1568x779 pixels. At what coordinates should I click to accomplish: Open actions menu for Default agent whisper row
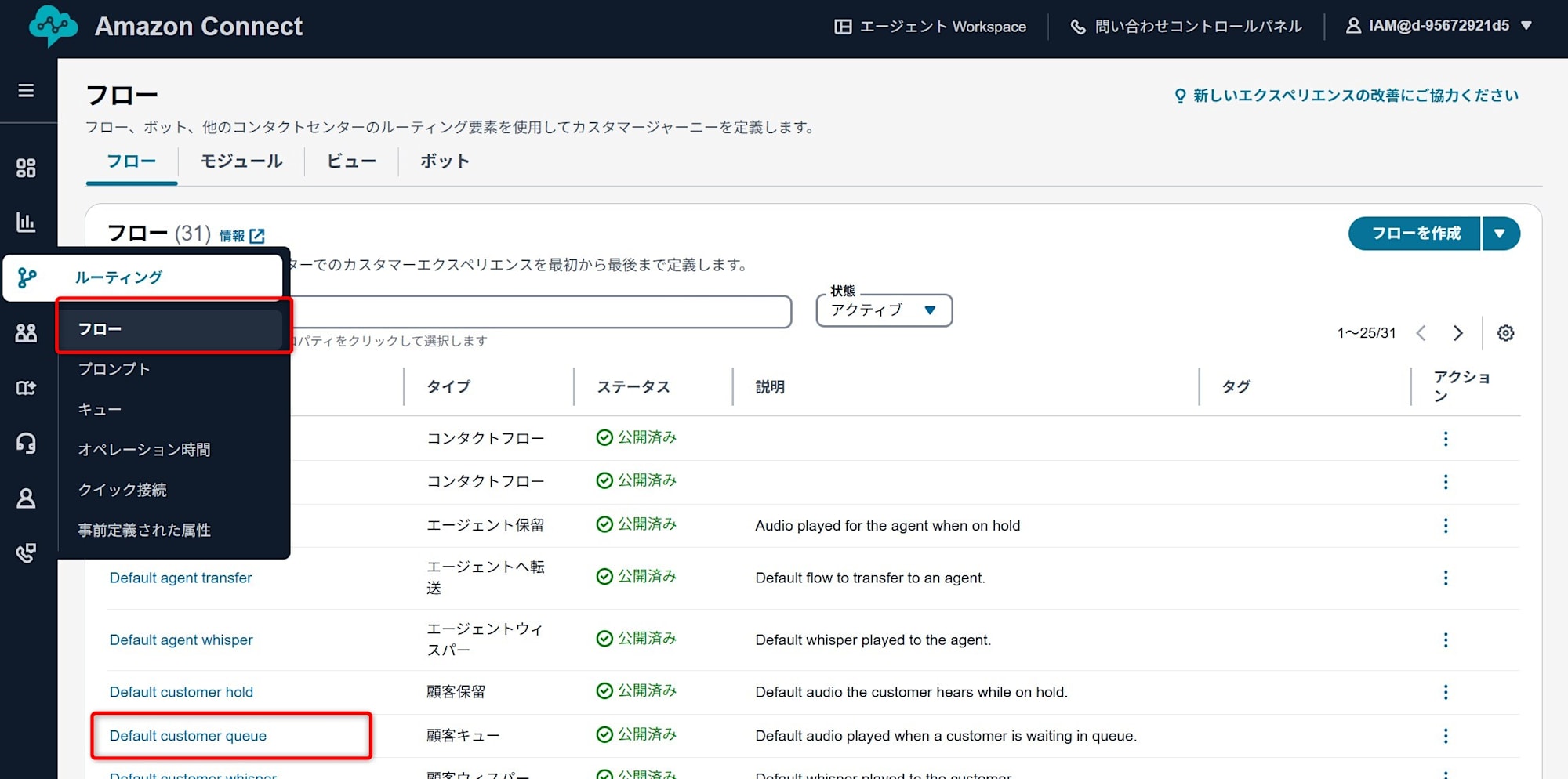point(1446,640)
